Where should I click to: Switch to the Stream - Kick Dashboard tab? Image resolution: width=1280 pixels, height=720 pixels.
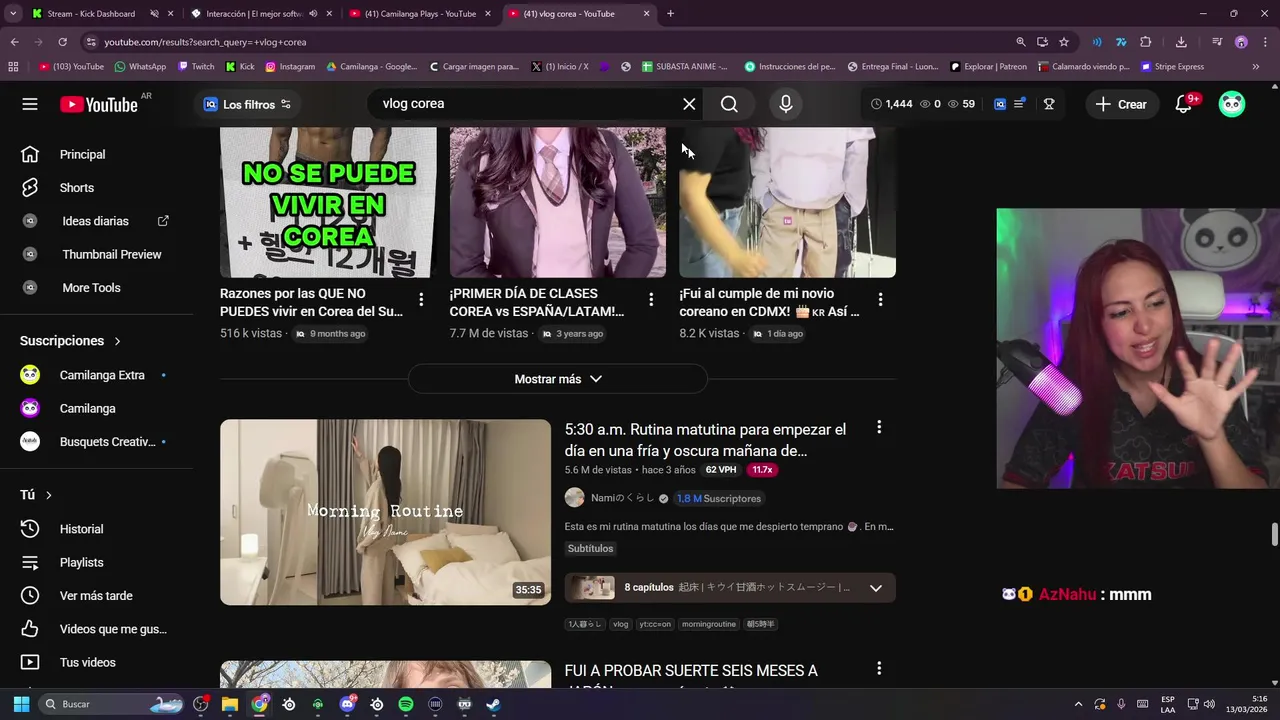click(x=91, y=14)
